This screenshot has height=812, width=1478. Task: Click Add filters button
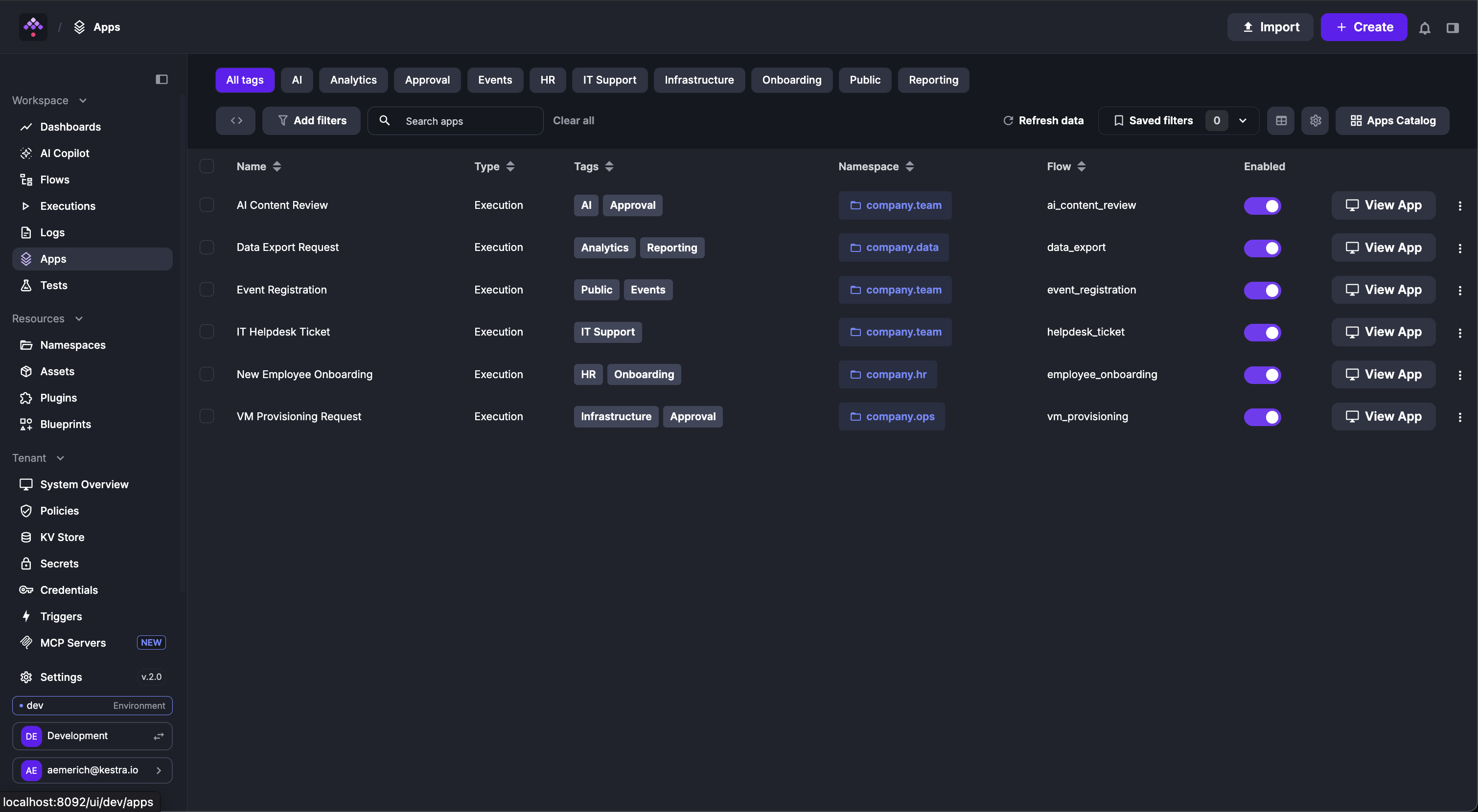tap(312, 120)
